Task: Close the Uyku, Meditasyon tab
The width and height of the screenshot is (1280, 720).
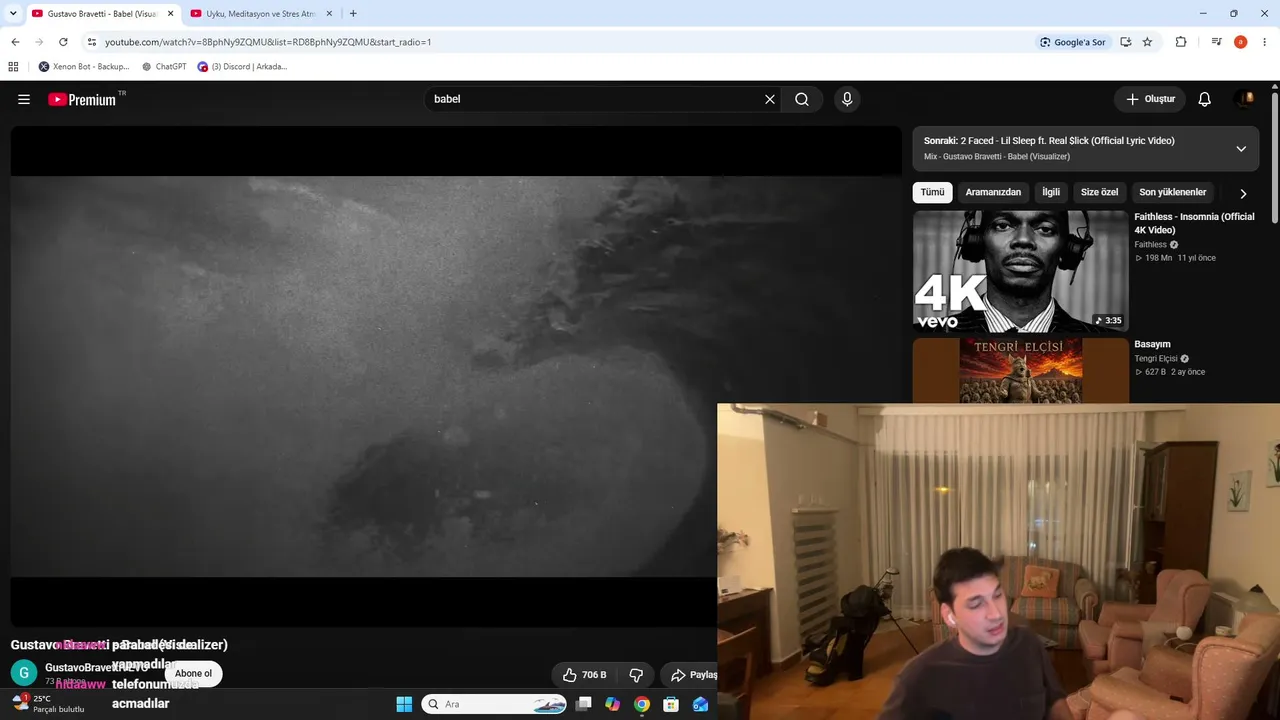Action: tap(329, 14)
